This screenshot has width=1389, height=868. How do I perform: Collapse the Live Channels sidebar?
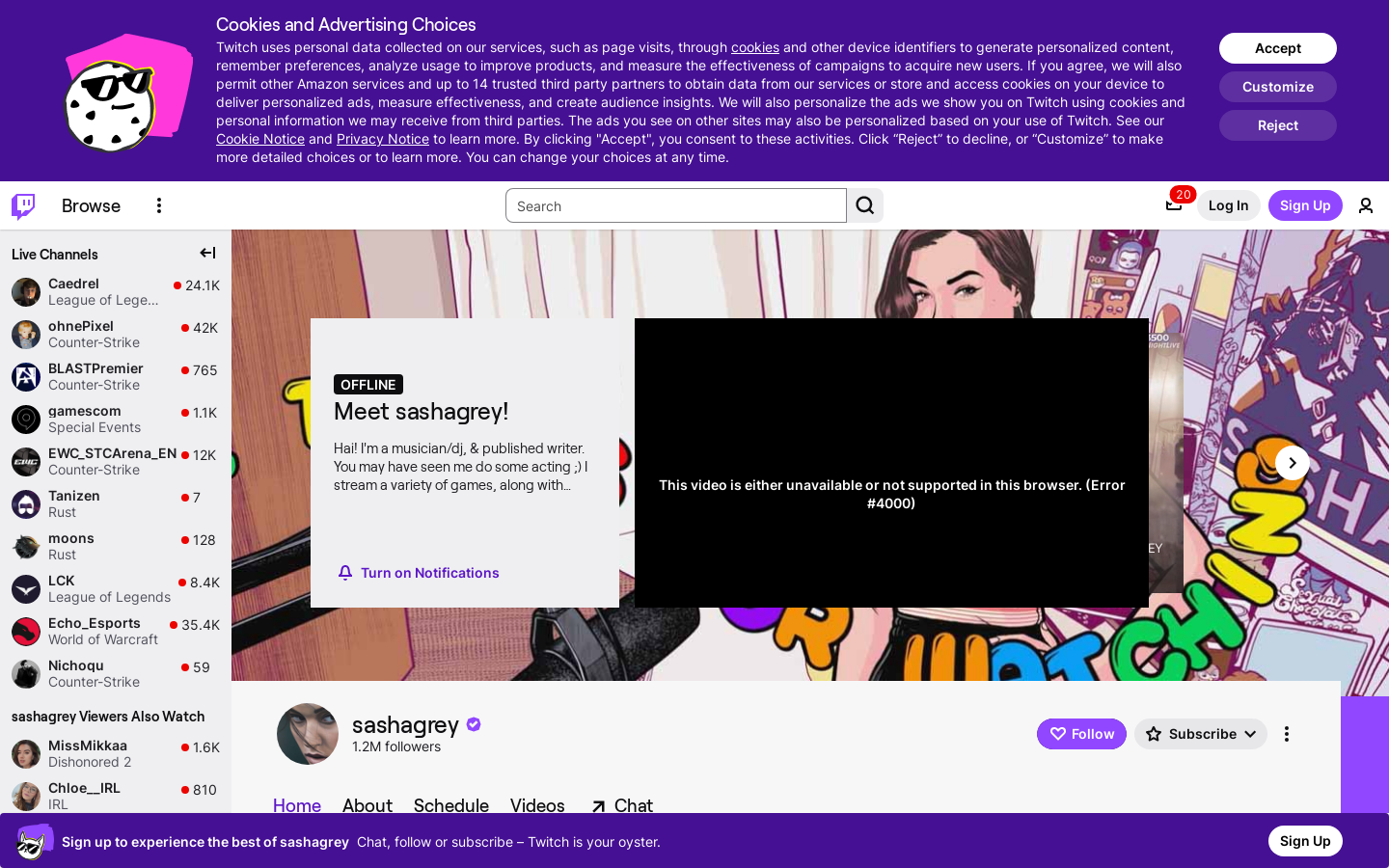coord(207,253)
